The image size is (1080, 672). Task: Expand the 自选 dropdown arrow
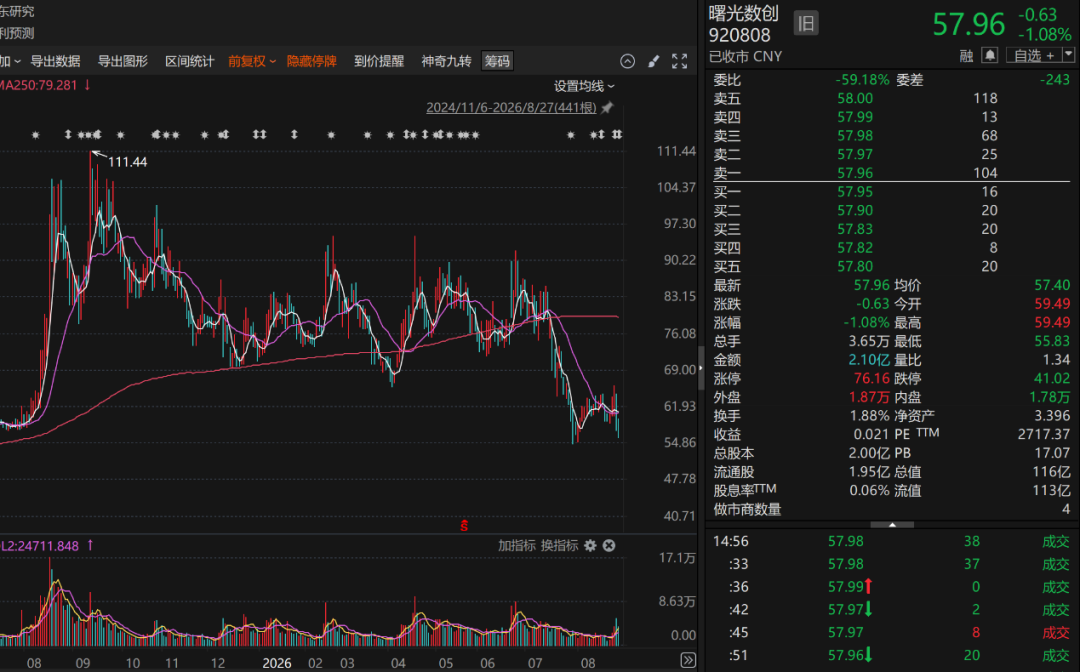[1068, 54]
